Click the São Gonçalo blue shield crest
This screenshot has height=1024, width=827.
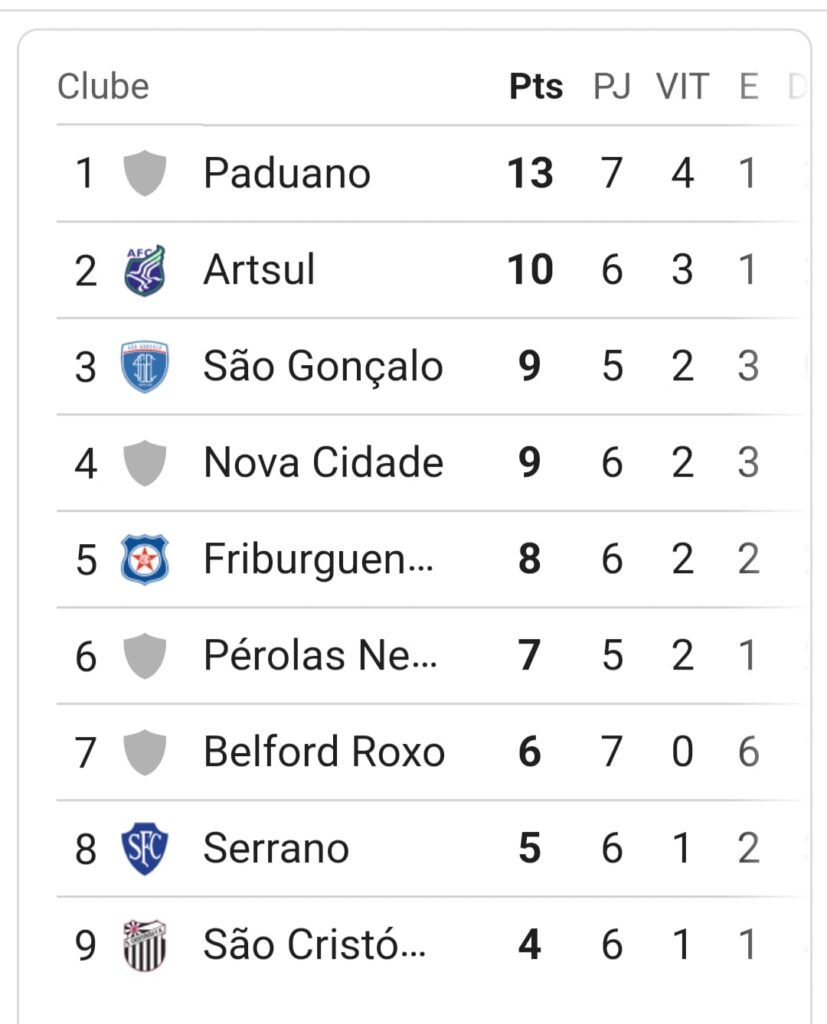[x=144, y=366]
